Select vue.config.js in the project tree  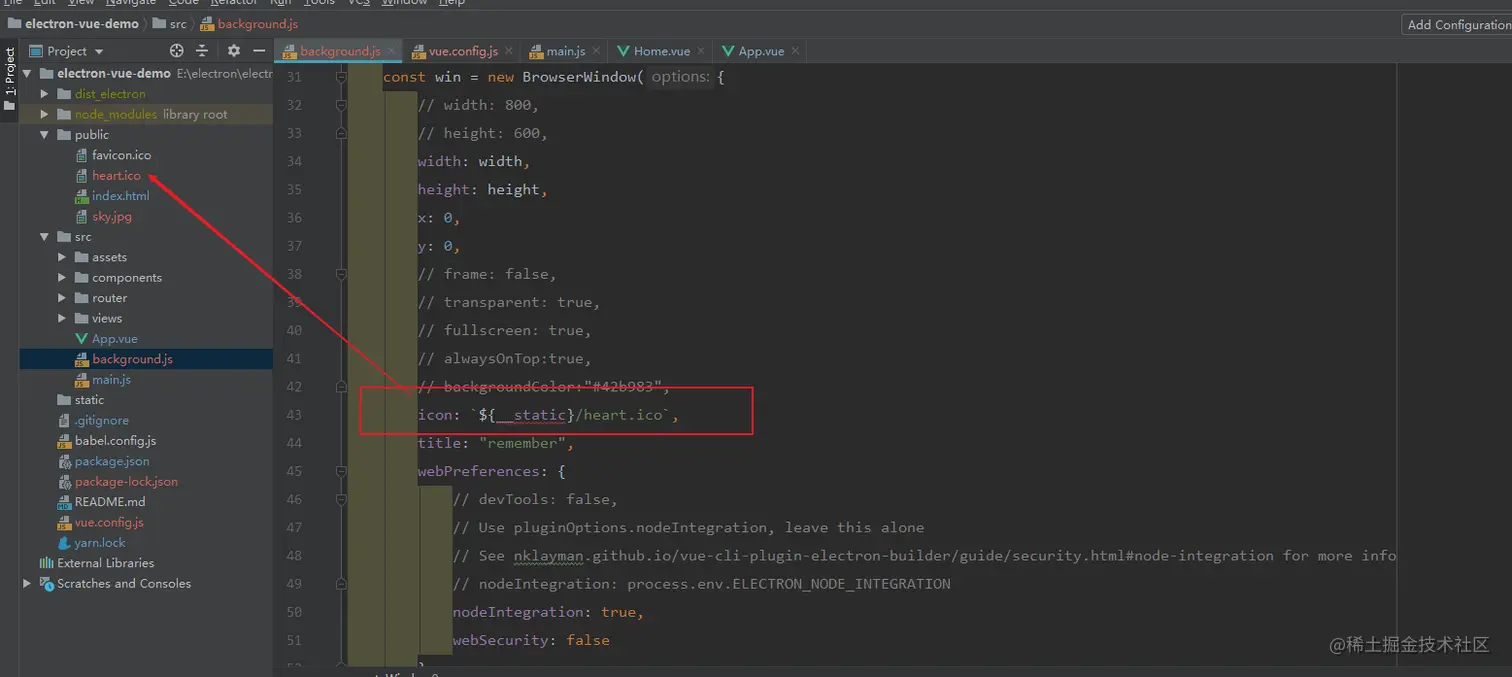point(109,522)
